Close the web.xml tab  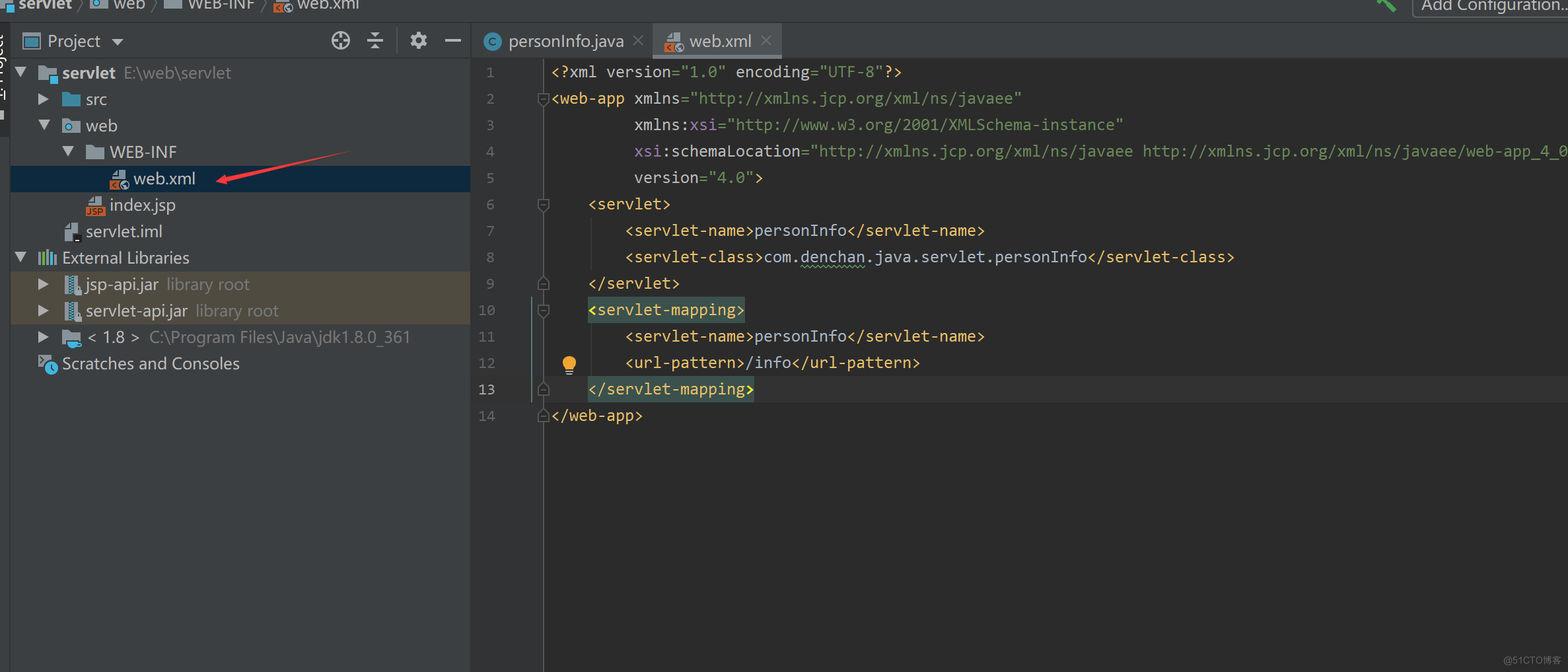coord(766,41)
